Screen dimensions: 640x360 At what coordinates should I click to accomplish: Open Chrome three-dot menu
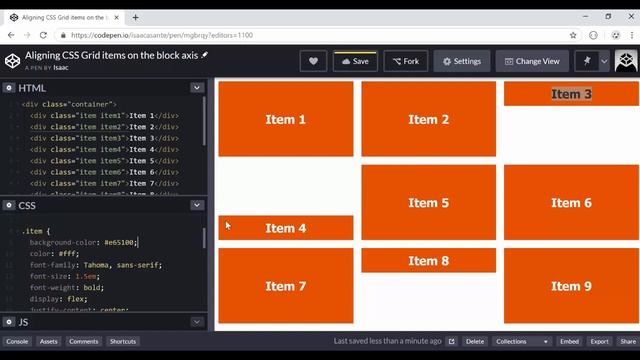(x=632, y=35)
